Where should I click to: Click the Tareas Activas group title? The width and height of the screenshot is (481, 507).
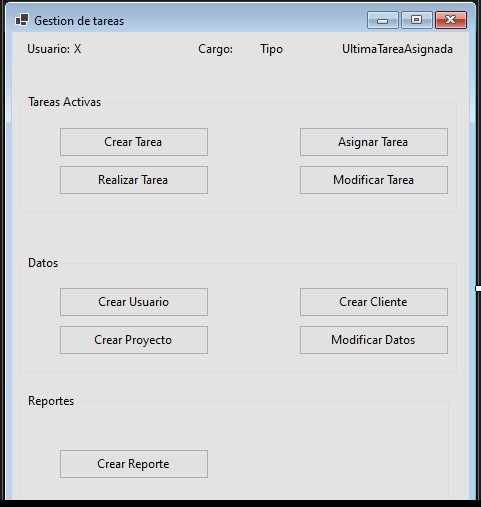tap(64, 102)
